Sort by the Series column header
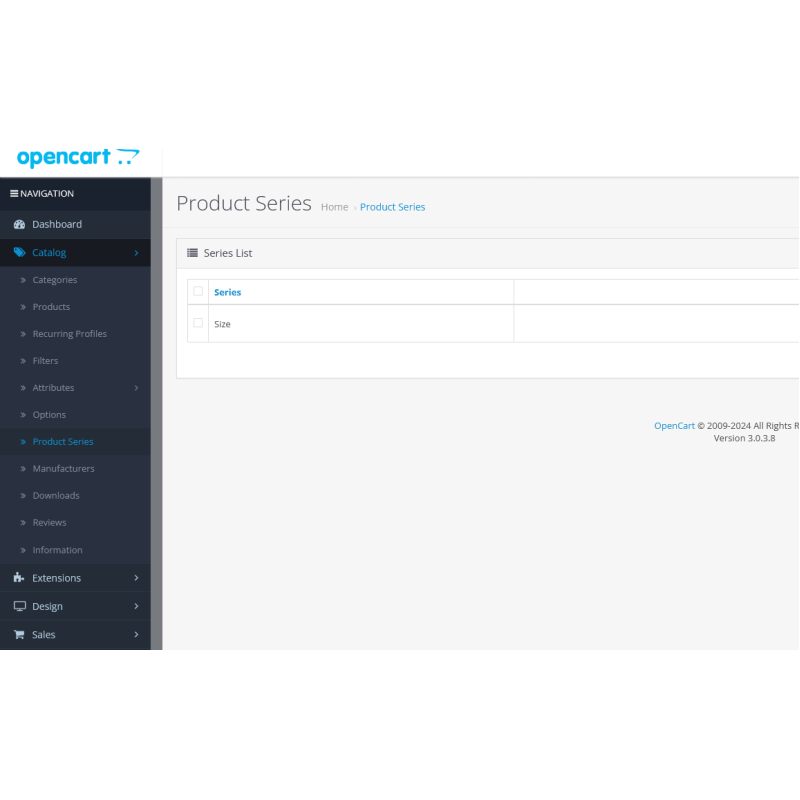The image size is (800, 800). 227,292
